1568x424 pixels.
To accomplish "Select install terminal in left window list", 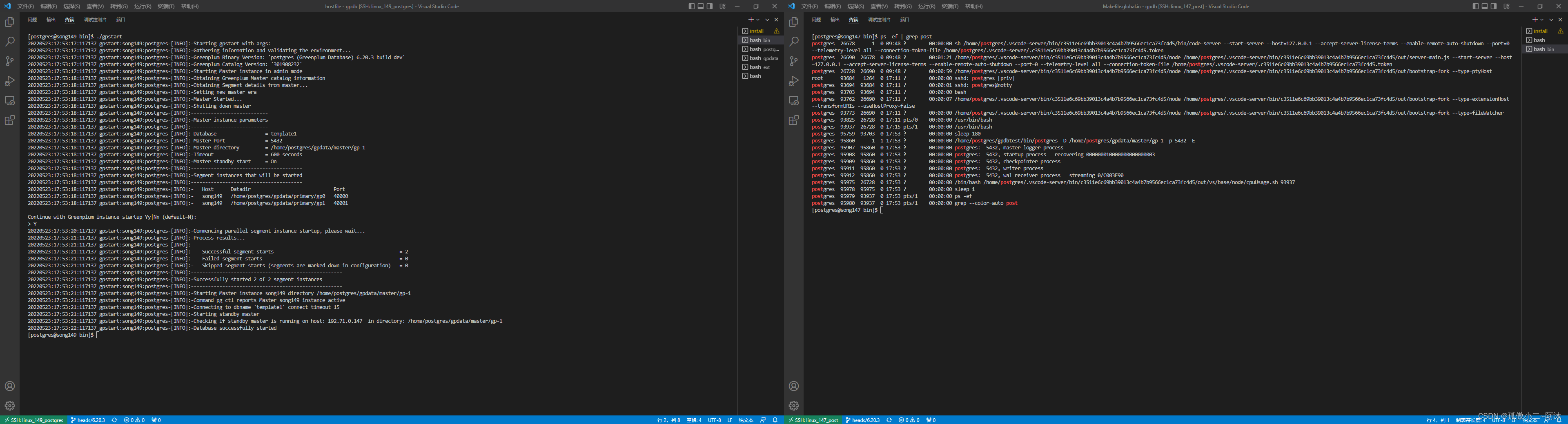I will coord(761,31).
